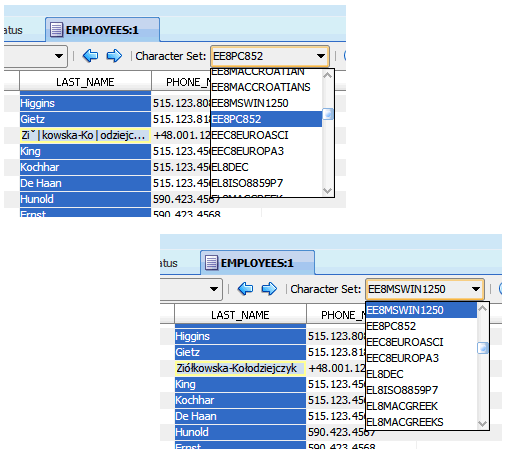507x455 pixels.
Task: Choose EE8MSWIN1250 in the top dropdown list
Action: coord(266,103)
